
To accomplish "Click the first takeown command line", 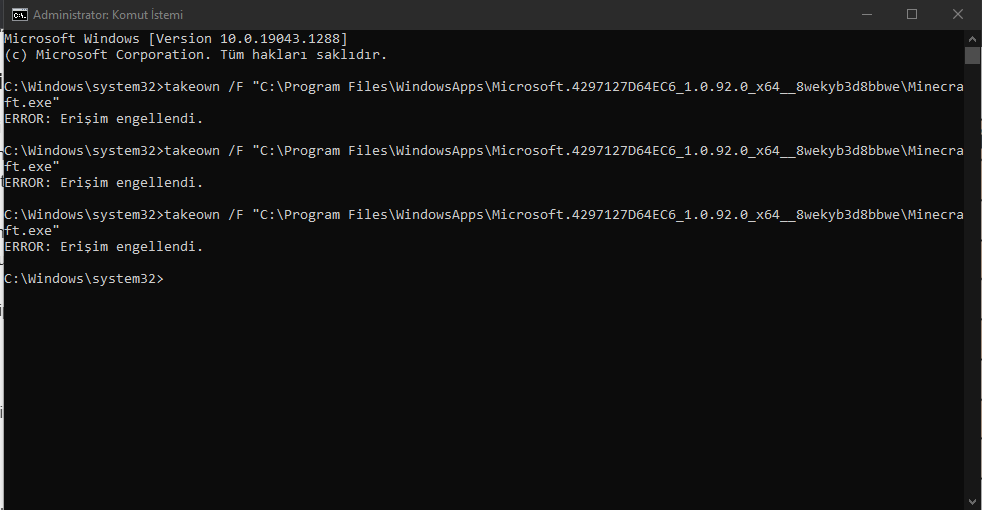I will (x=480, y=87).
